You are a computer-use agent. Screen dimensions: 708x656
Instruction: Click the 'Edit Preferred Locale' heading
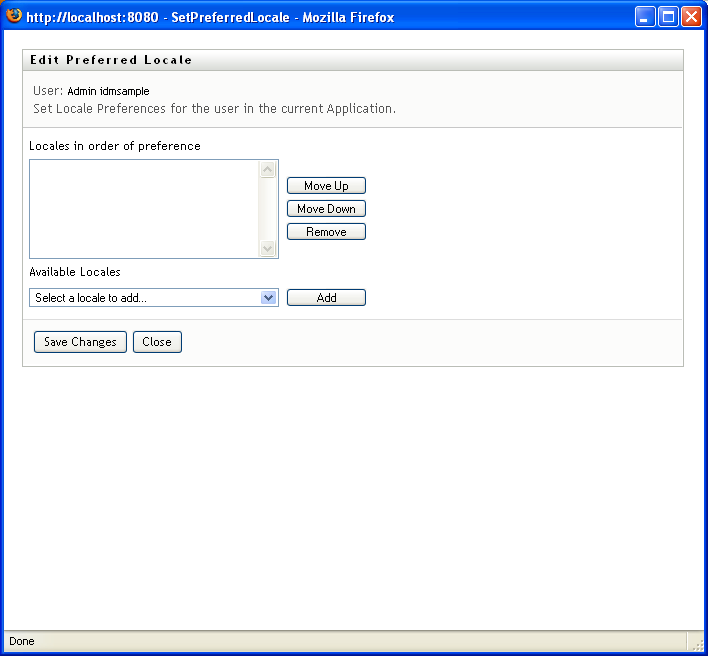111,60
